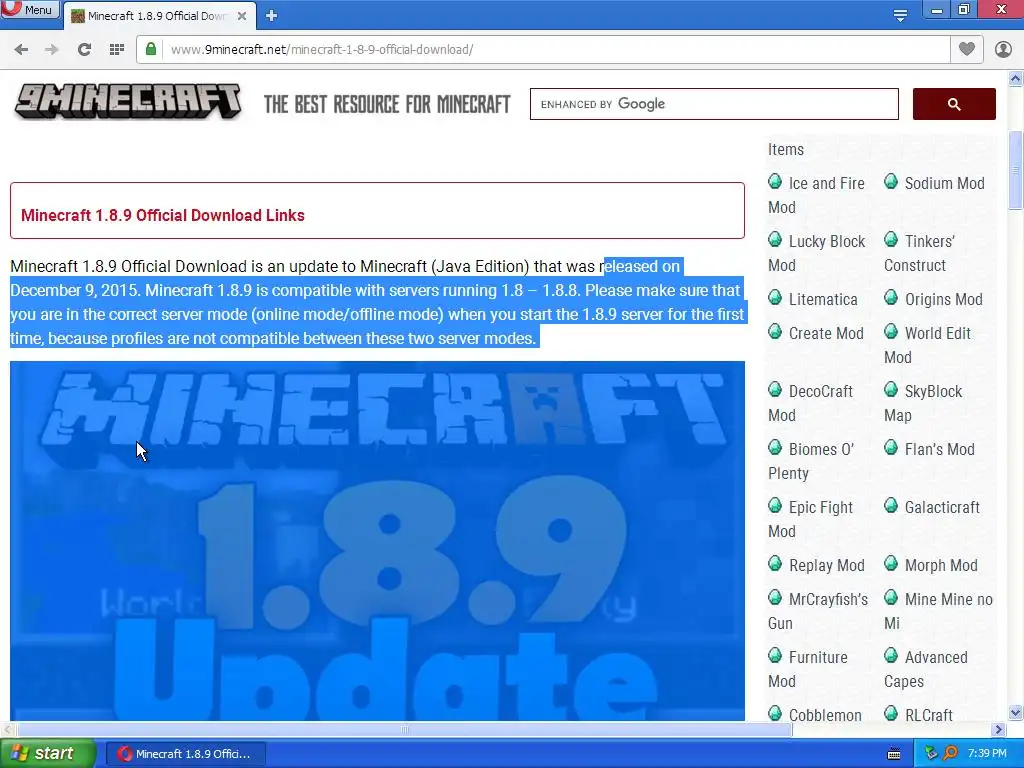The width and height of the screenshot is (1024, 768).
Task: Close the Minecraft 1.8.9 browser tab
Action: pos(242,16)
